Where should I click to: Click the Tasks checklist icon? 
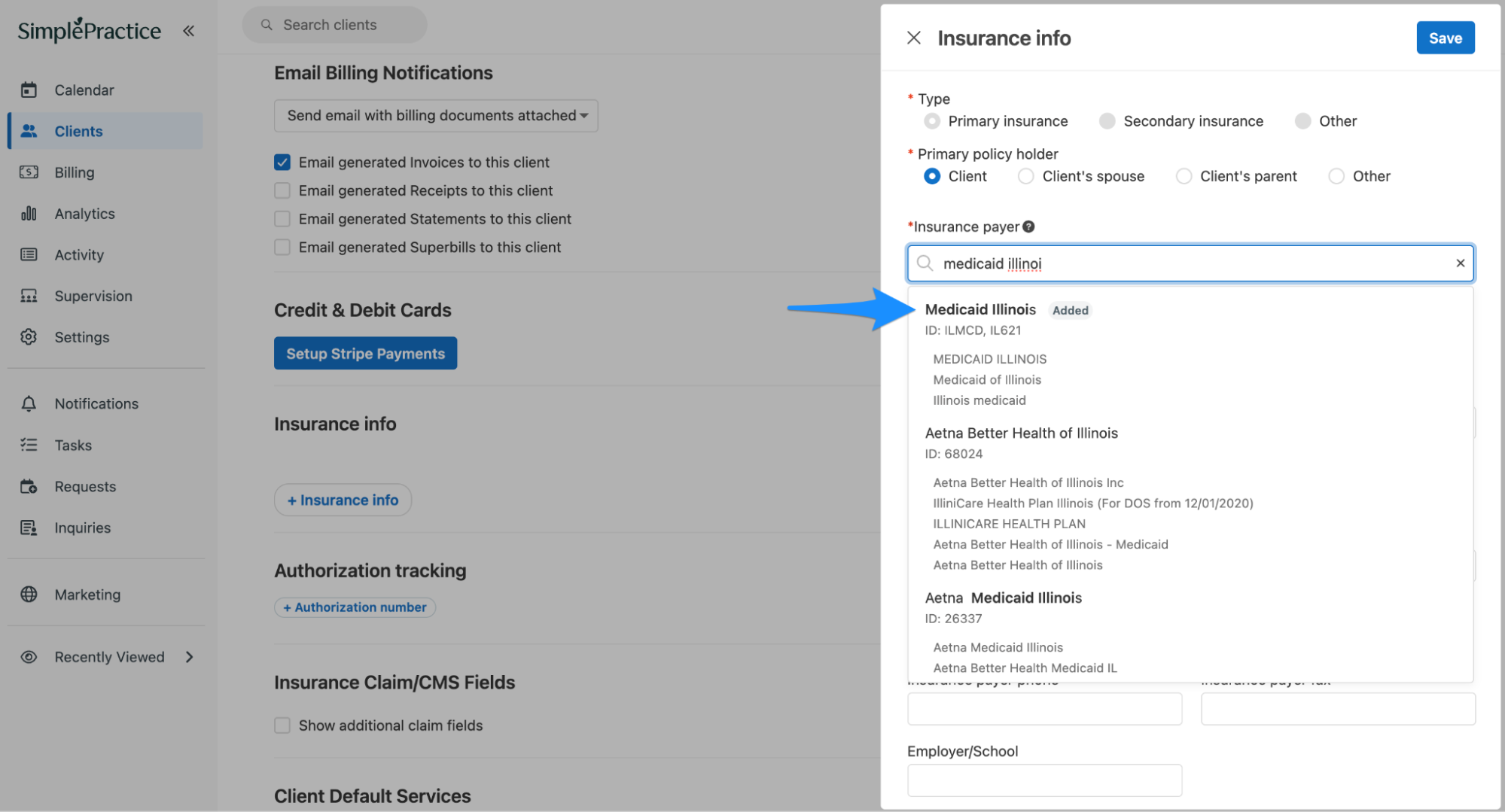click(x=29, y=446)
